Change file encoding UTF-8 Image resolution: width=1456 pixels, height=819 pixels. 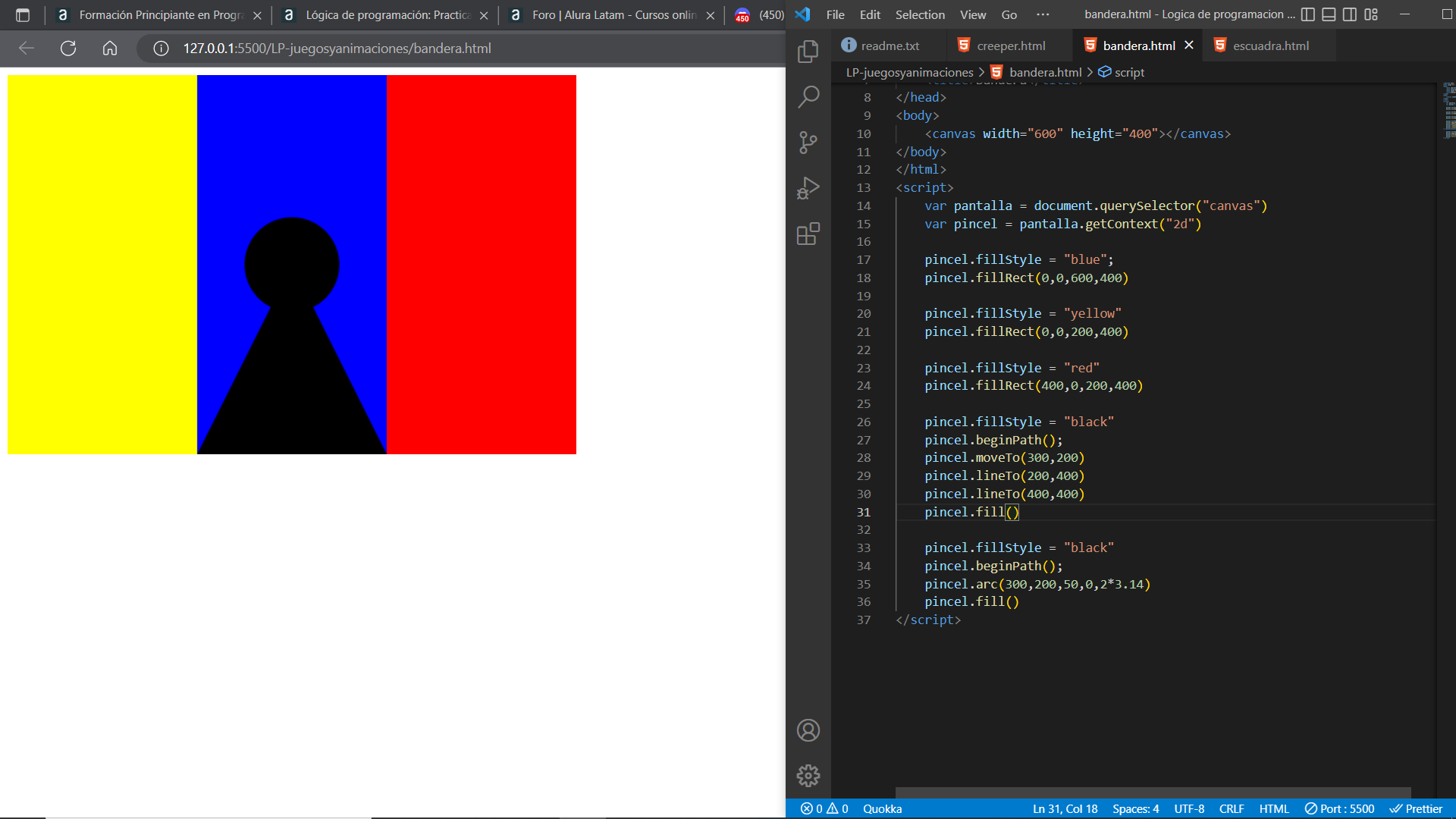1189,809
